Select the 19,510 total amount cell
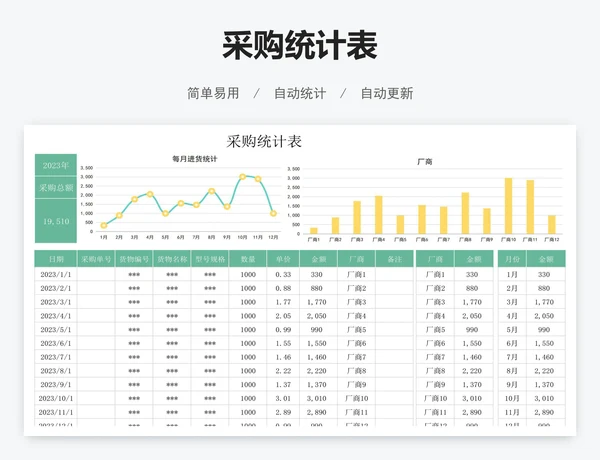 (56, 221)
